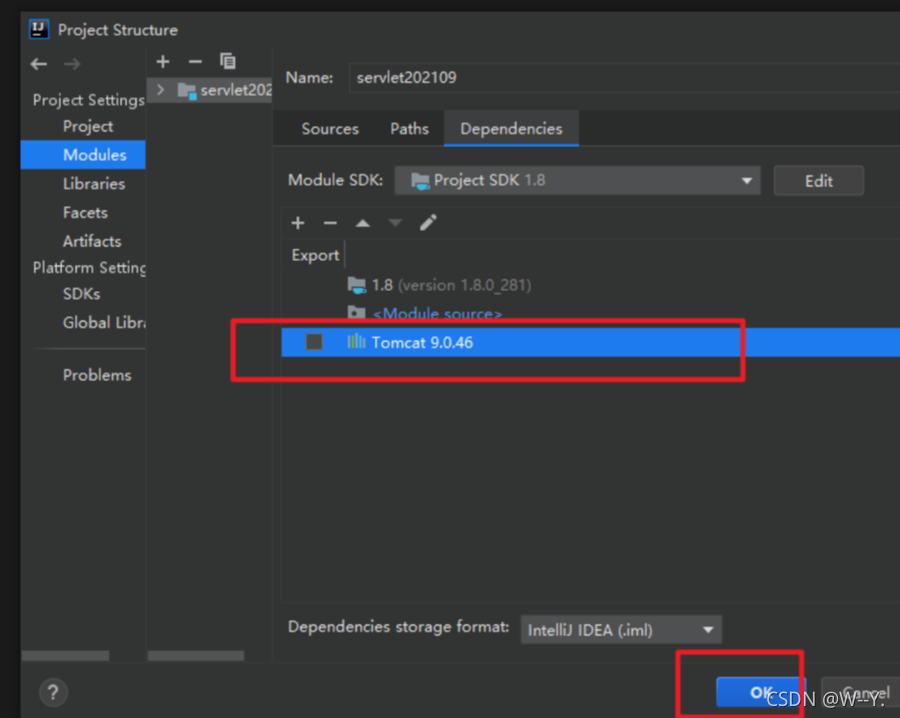Navigate back with the left arrow
This screenshot has width=900, height=718.
[x=38, y=64]
